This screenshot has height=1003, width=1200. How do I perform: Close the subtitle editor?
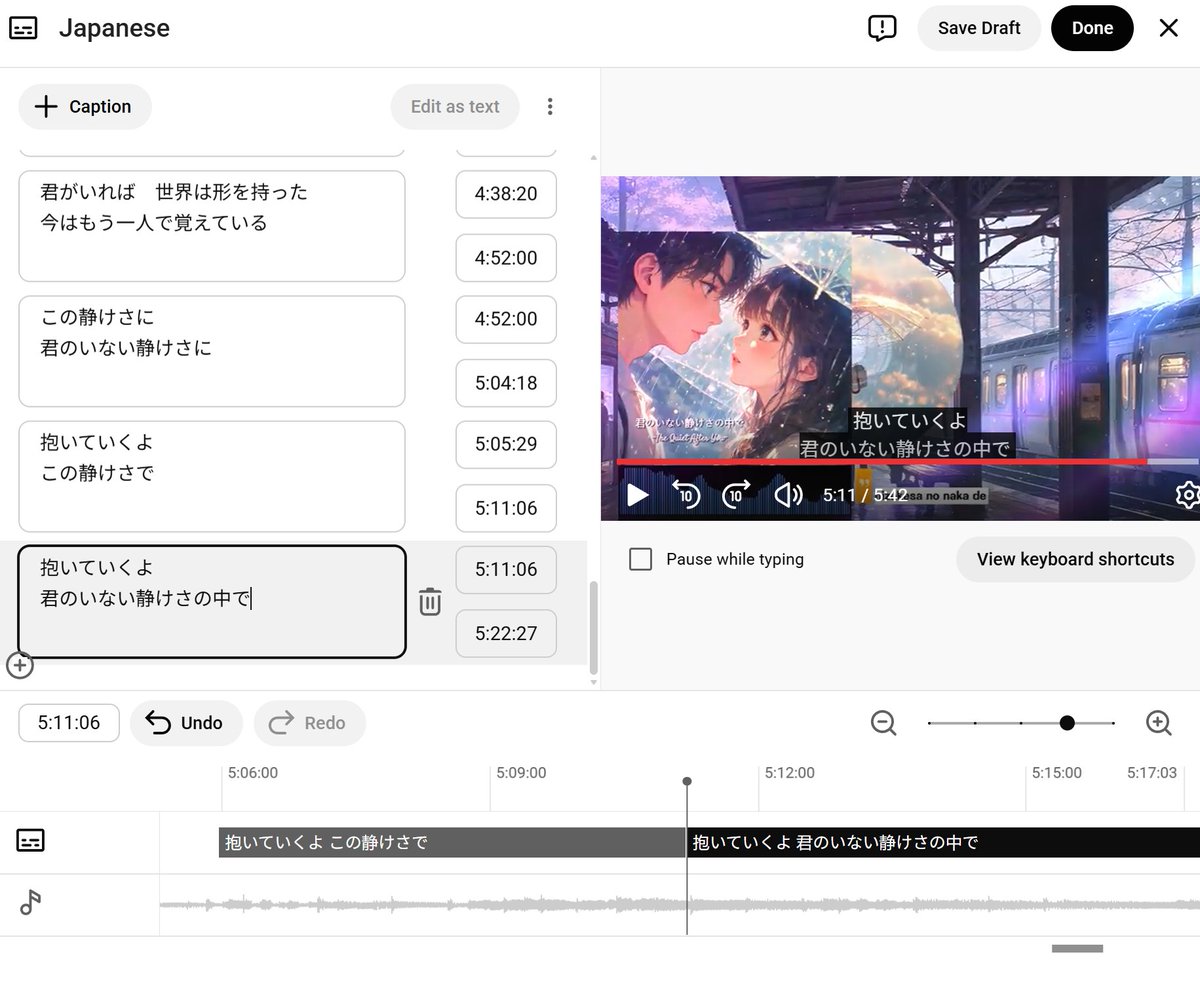click(x=1168, y=28)
